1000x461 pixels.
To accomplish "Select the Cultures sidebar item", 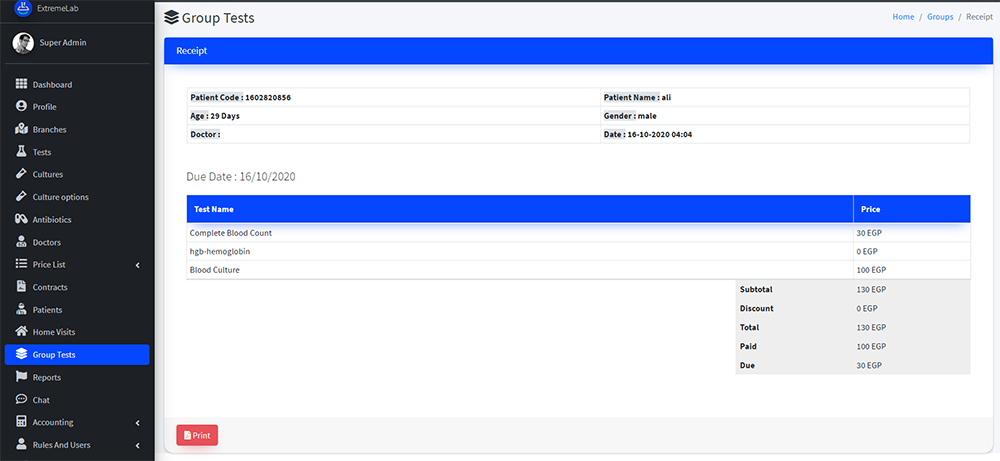I will [x=47, y=174].
